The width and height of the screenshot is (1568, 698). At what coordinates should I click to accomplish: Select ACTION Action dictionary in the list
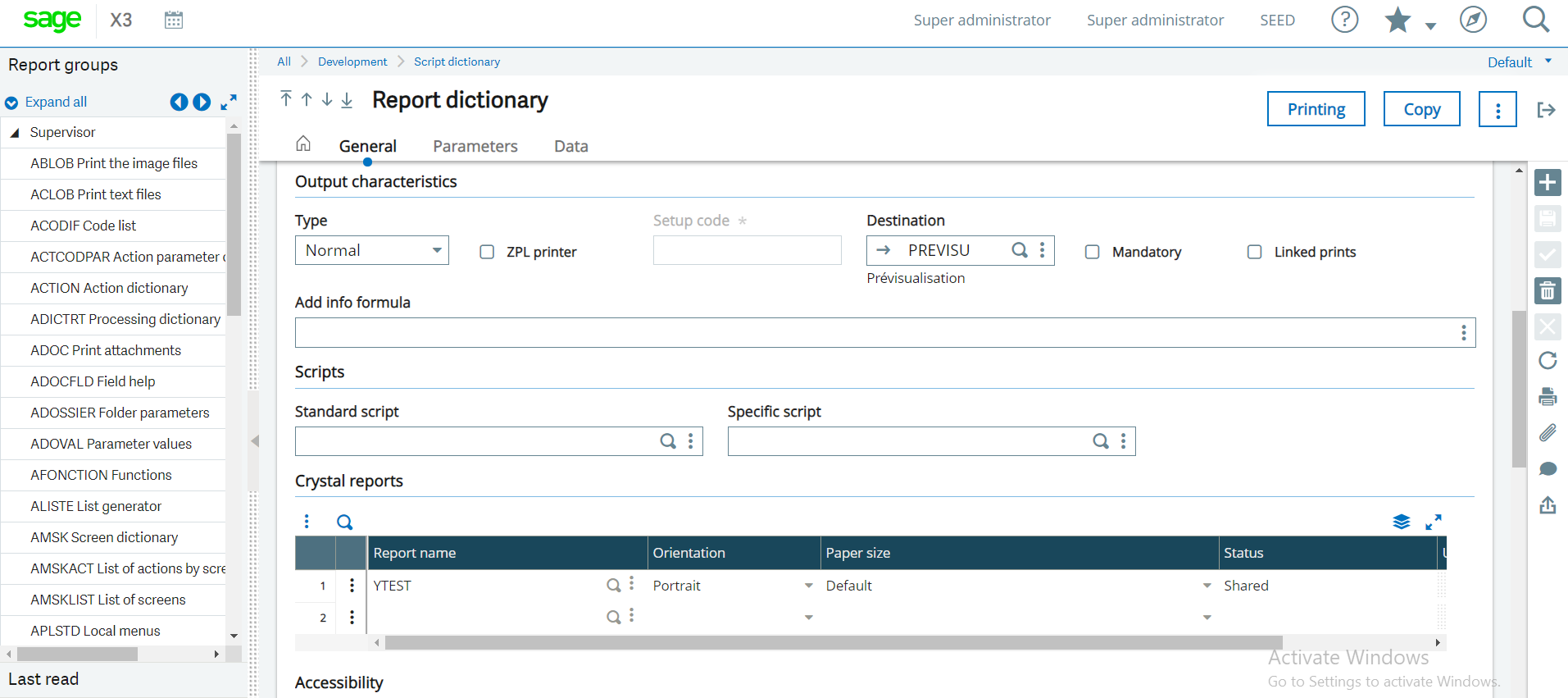coord(109,288)
